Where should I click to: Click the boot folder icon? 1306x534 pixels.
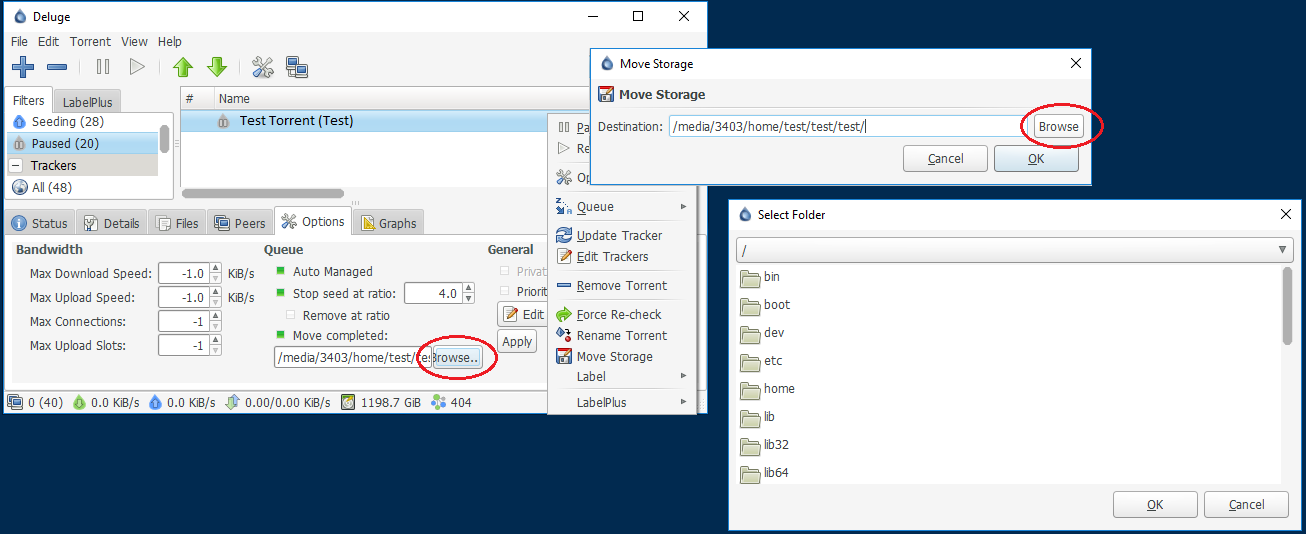pyautogui.click(x=750, y=306)
